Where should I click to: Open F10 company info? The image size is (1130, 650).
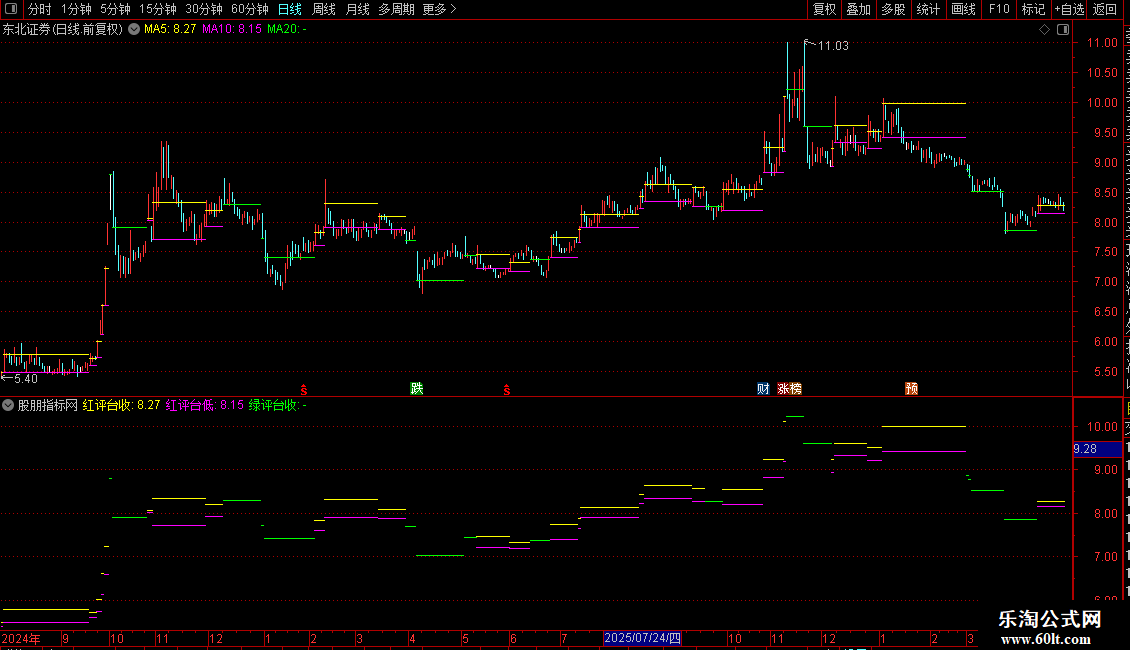(999, 9)
